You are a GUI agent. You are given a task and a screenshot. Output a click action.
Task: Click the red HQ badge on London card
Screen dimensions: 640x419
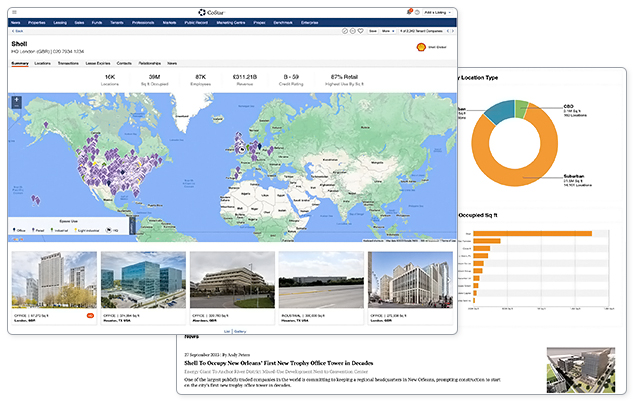pyautogui.click(x=90, y=315)
